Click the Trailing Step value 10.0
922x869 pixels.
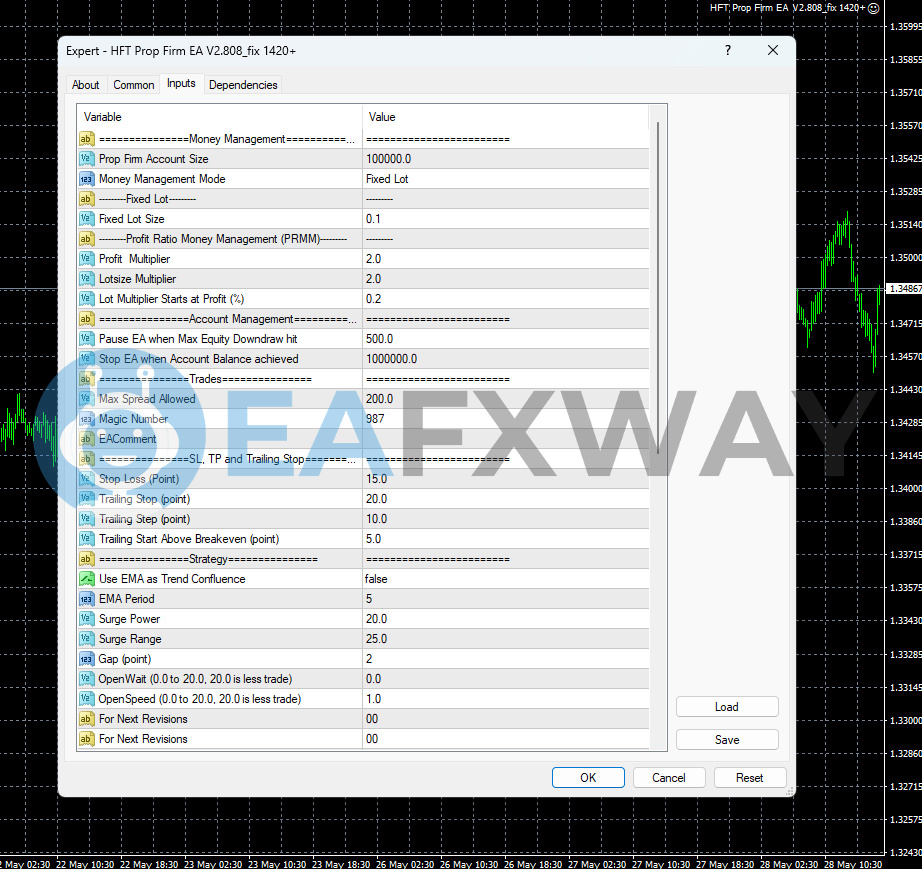(x=506, y=519)
